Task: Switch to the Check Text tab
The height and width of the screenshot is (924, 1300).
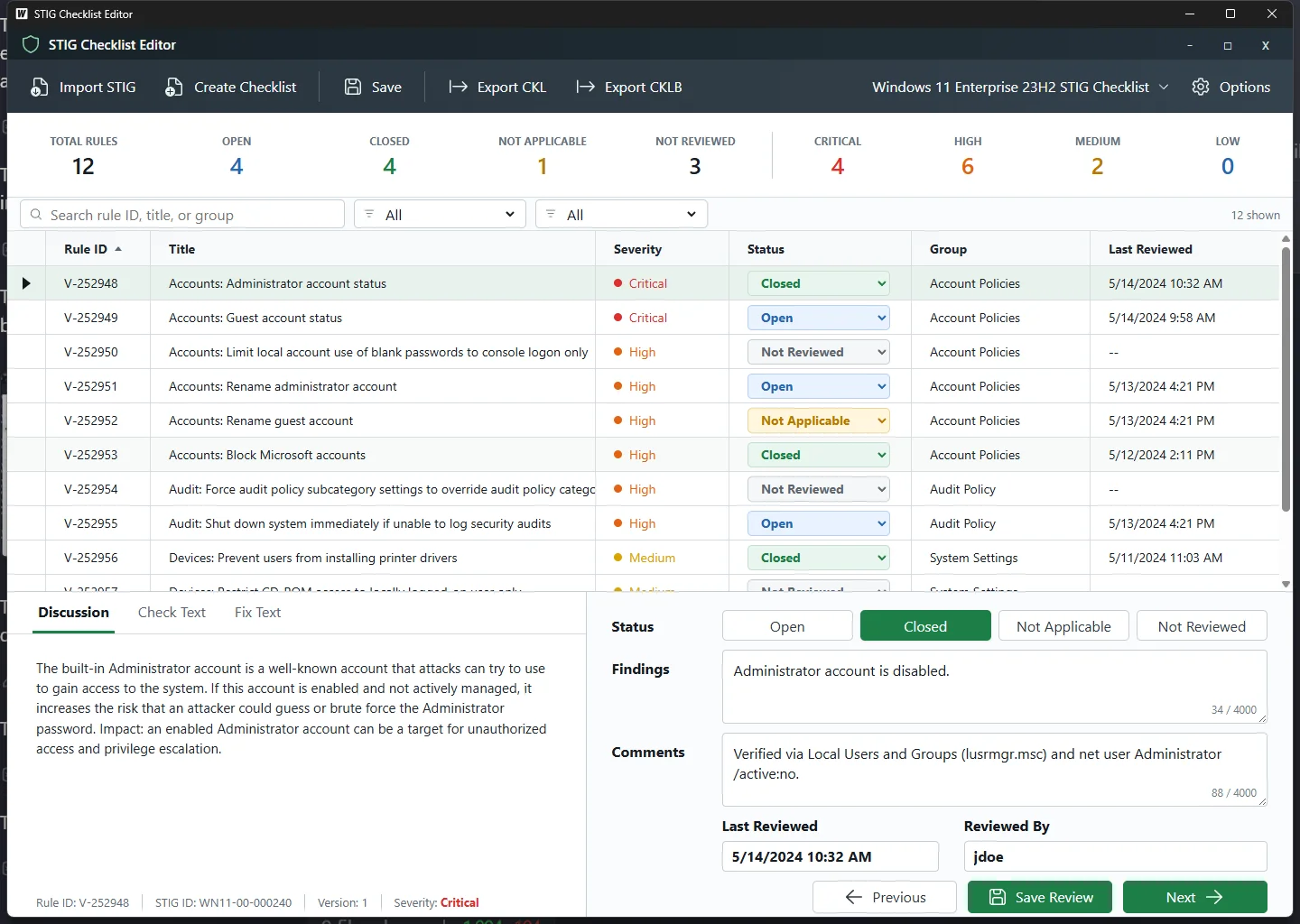Action: click(x=172, y=613)
